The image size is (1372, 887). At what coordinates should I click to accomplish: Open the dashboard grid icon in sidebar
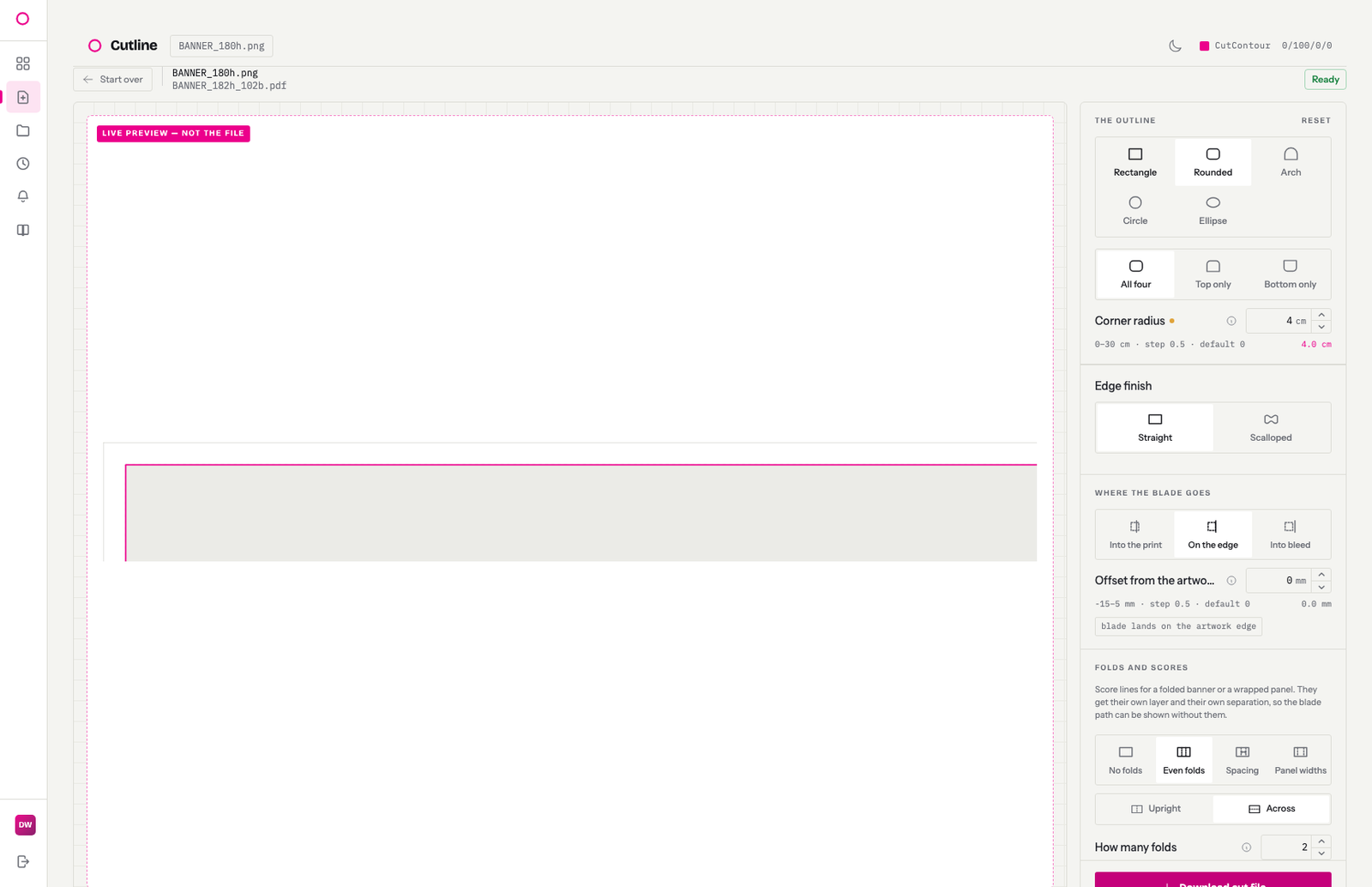coord(23,63)
